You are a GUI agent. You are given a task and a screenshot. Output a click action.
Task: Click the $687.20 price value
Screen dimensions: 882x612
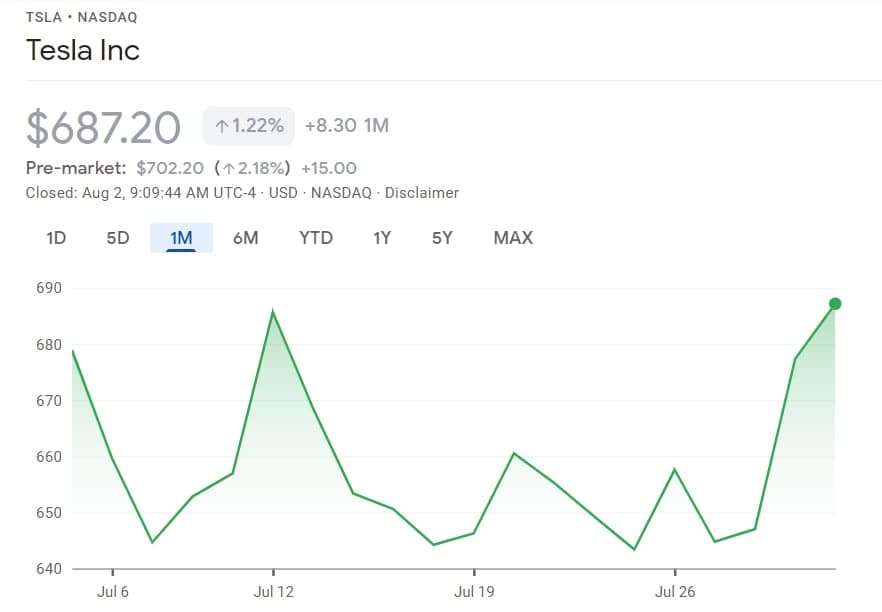point(103,128)
